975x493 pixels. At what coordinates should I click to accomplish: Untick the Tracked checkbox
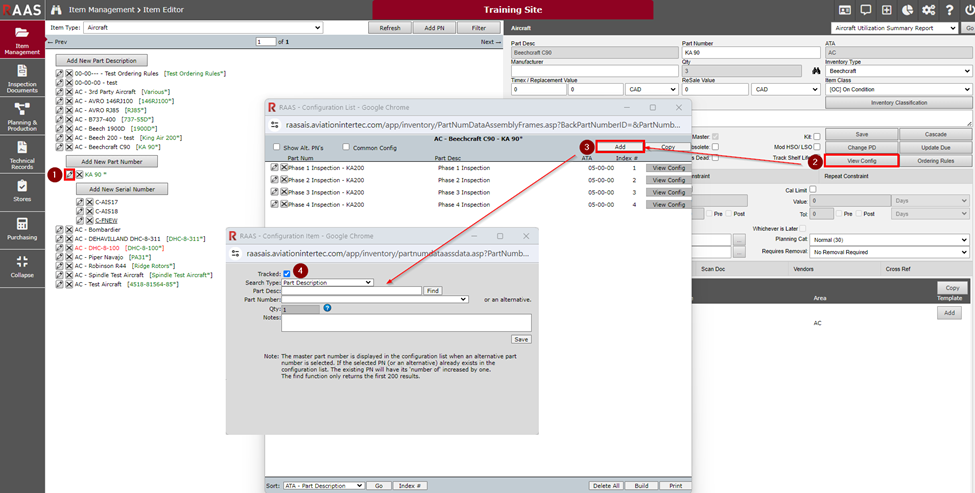[x=287, y=273]
